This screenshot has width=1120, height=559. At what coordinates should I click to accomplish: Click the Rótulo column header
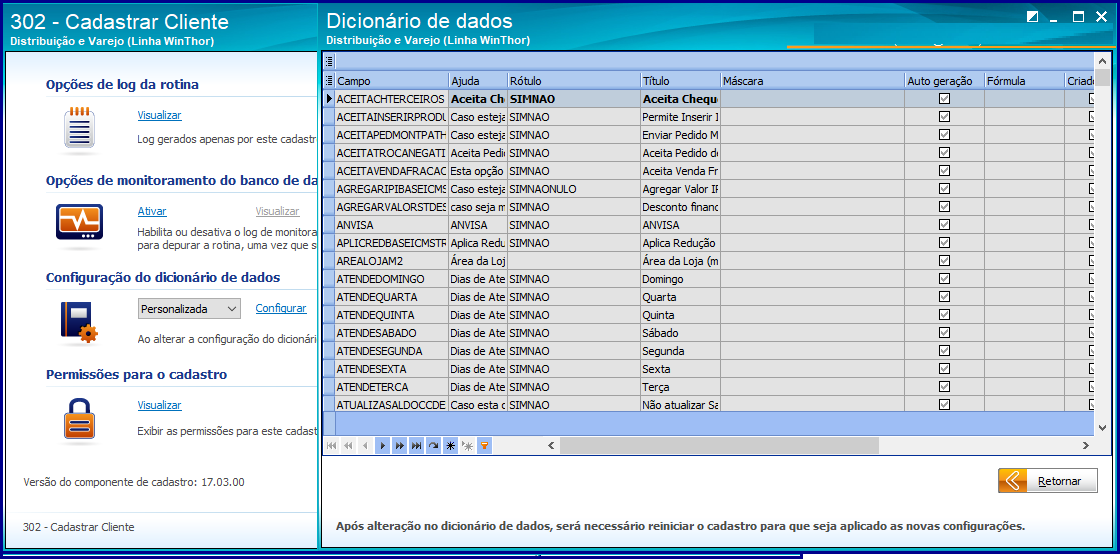[574, 81]
